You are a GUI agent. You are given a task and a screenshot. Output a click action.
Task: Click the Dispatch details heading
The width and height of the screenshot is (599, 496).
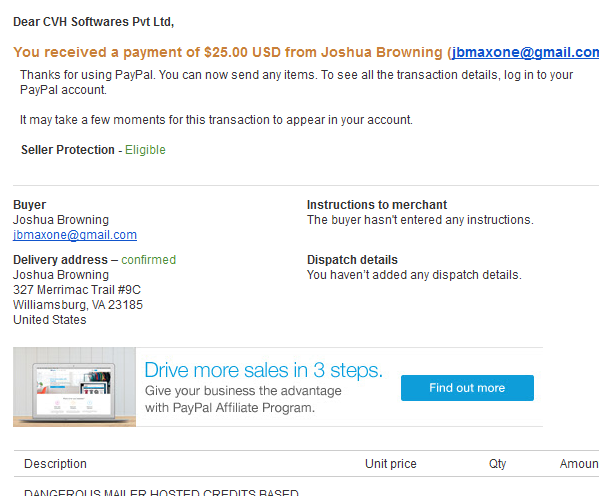pos(352,260)
